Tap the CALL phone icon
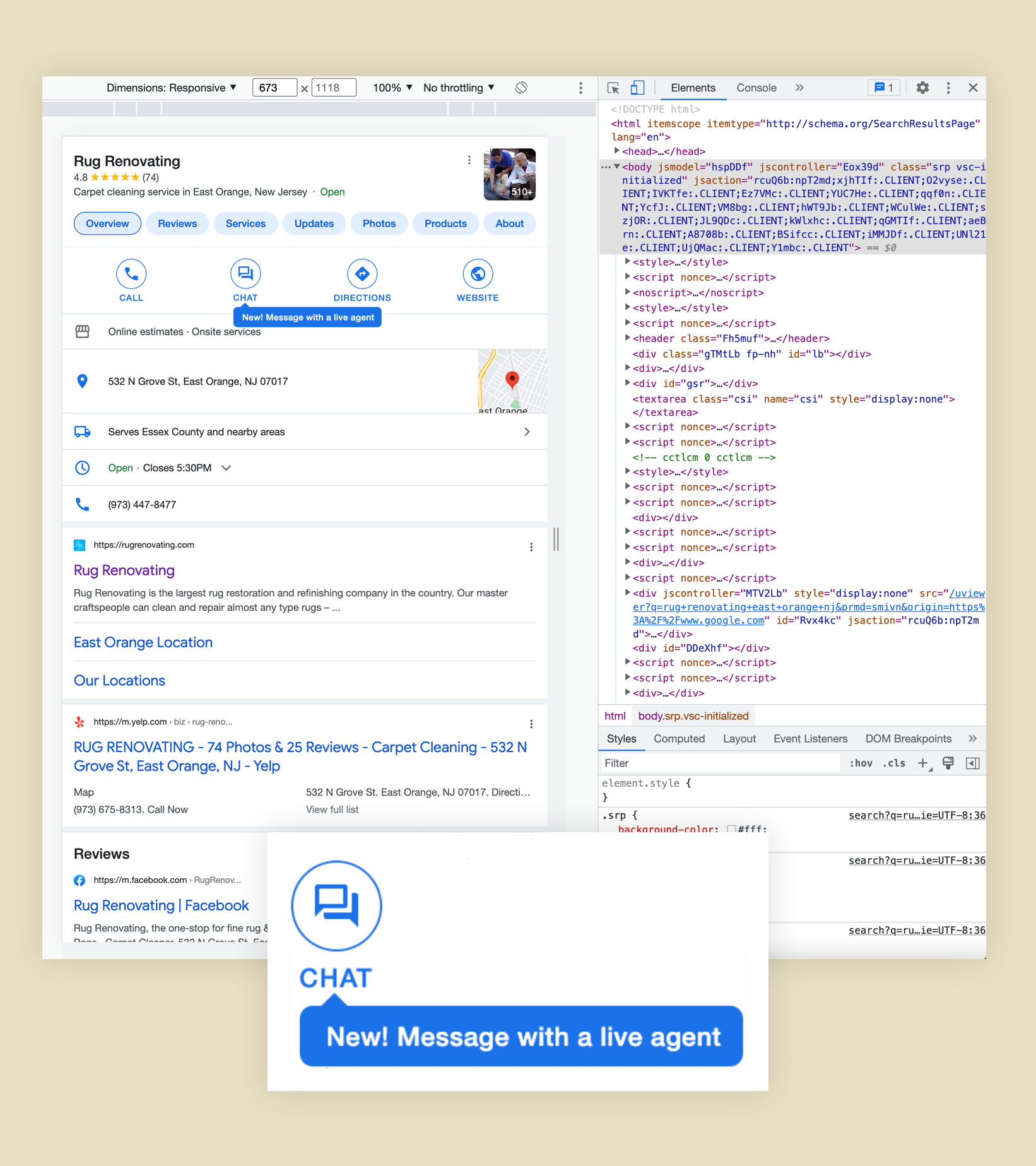The image size is (1036, 1166). click(131, 274)
